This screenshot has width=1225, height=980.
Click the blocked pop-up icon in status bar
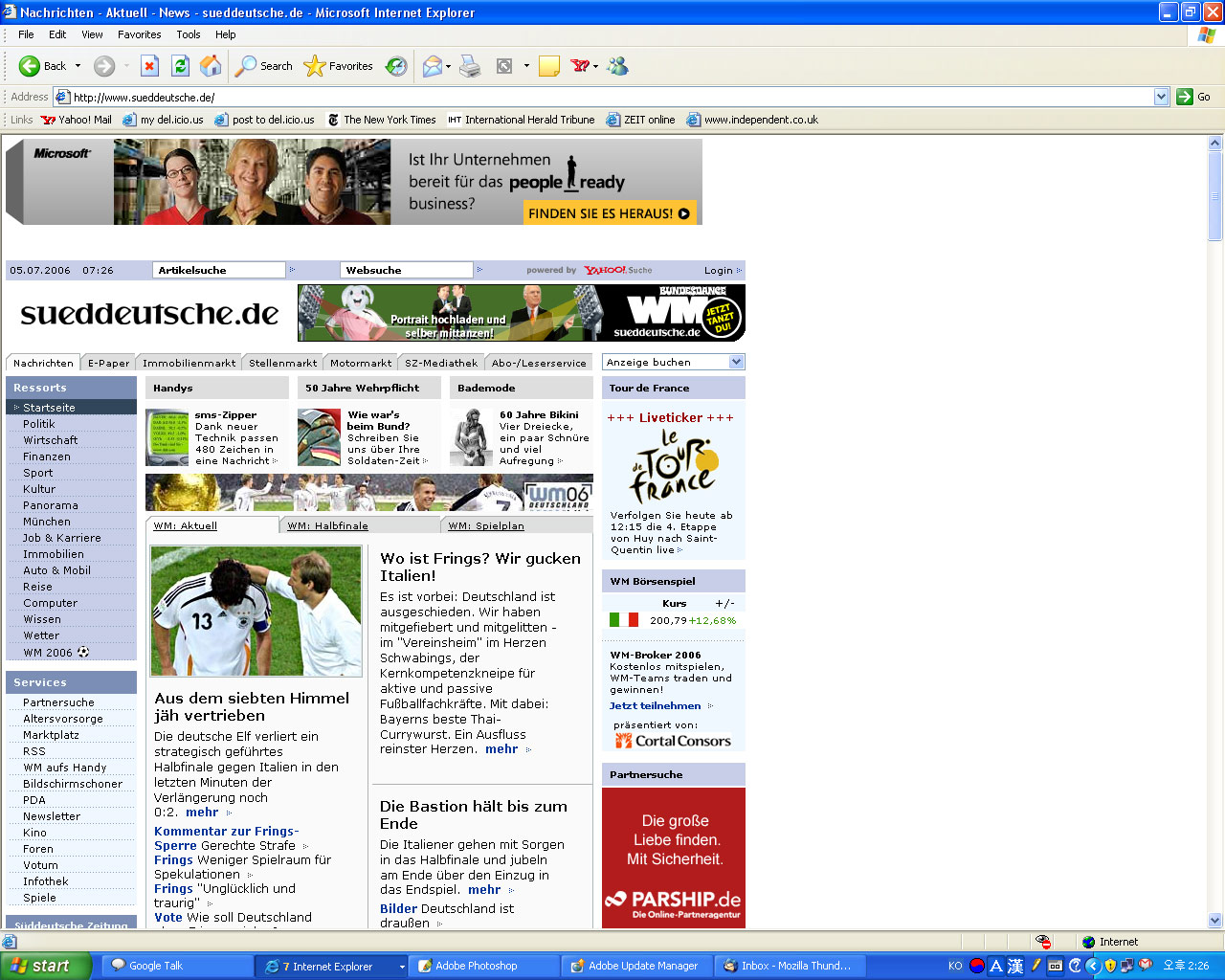1043,942
